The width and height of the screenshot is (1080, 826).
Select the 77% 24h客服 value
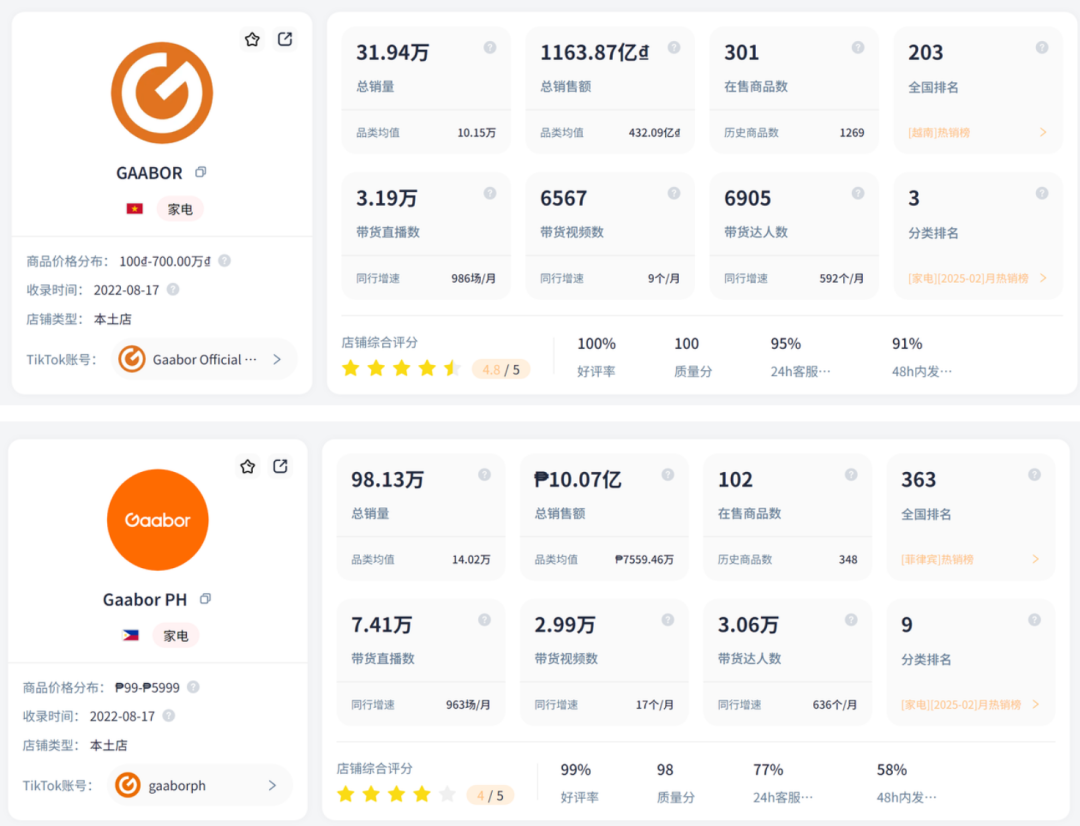point(768,770)
